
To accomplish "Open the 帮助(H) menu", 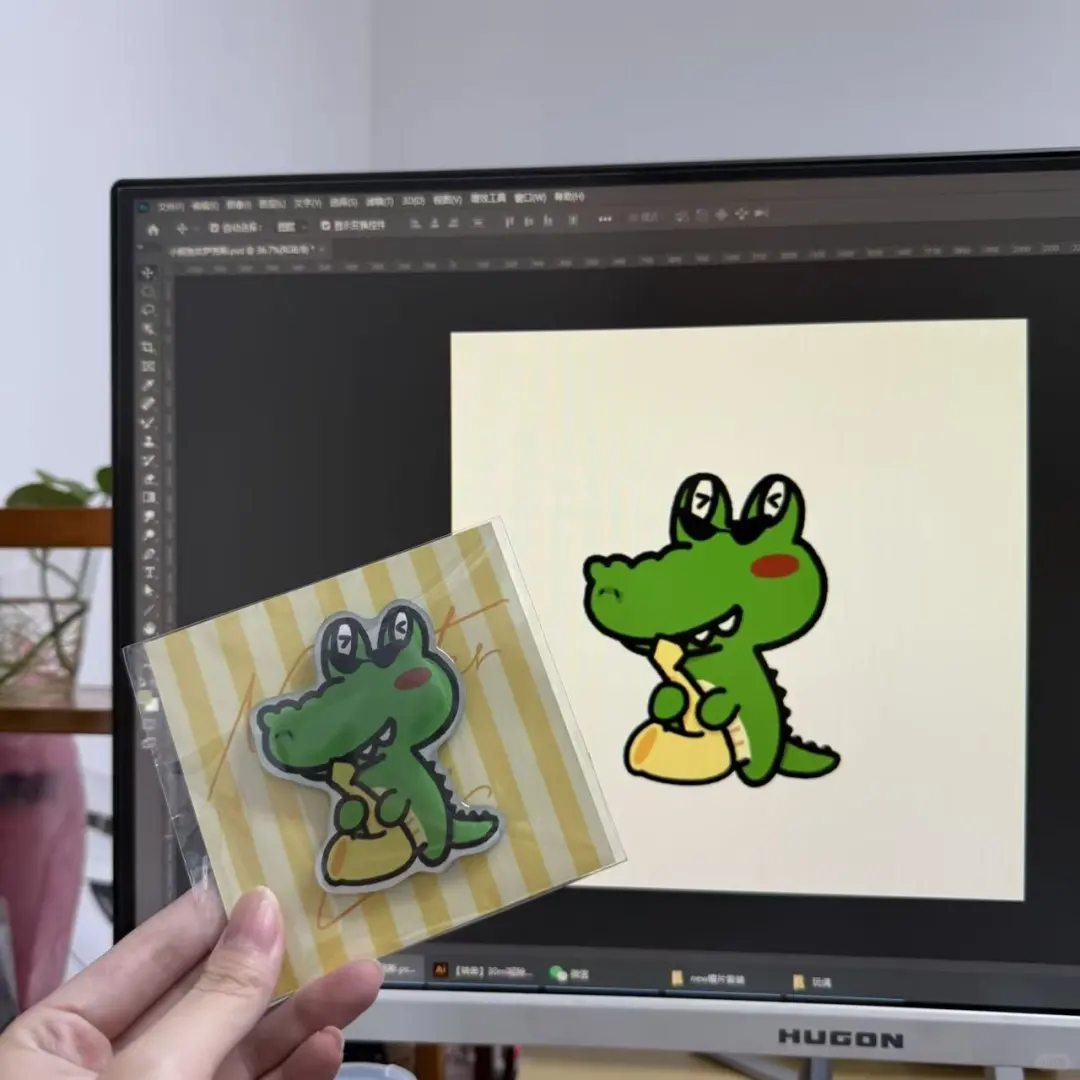I will coord(570,197).
